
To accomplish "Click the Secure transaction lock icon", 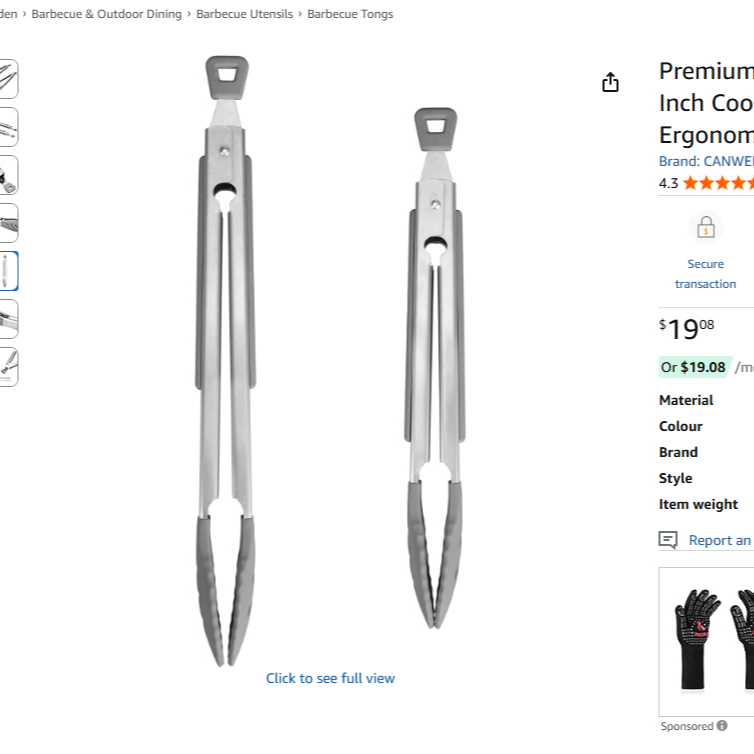I will (x=706, y=228).
